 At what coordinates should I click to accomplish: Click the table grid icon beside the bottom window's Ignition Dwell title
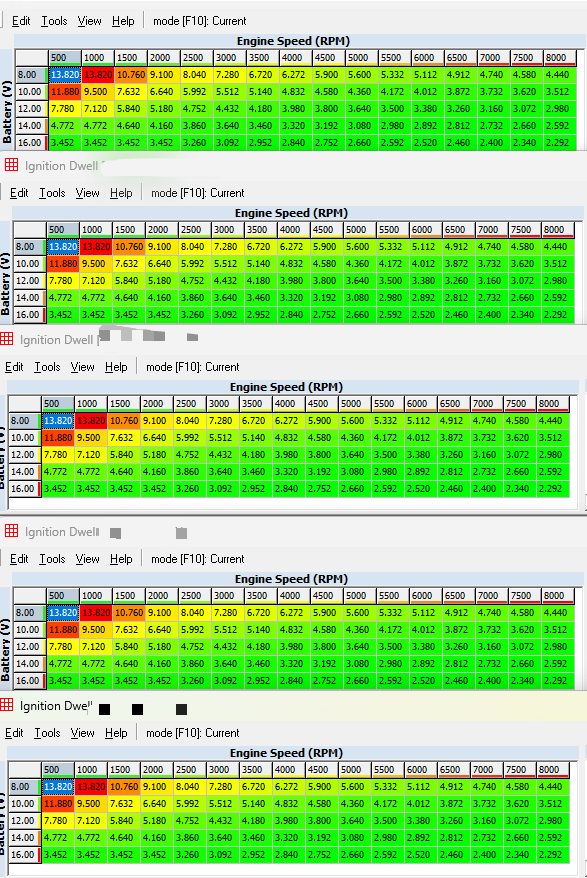7,705
